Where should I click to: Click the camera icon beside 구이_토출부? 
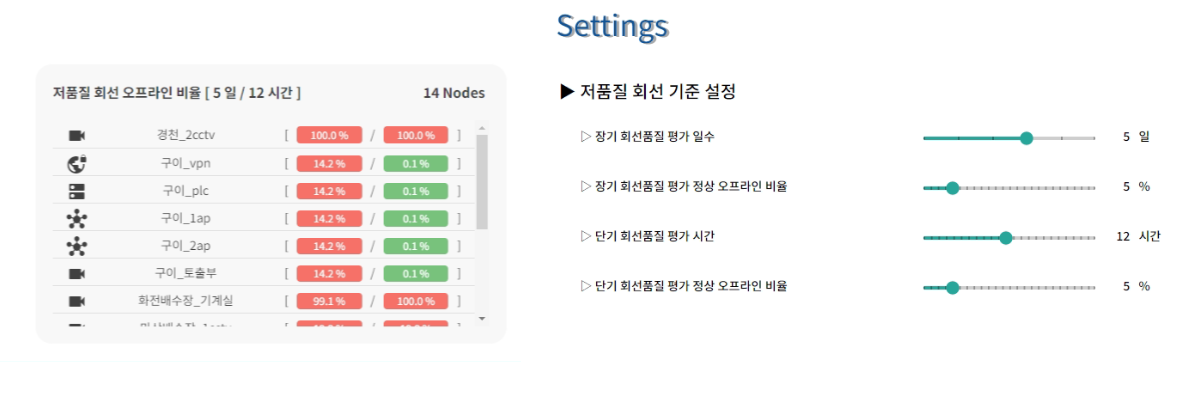click(x=77, y=273)
